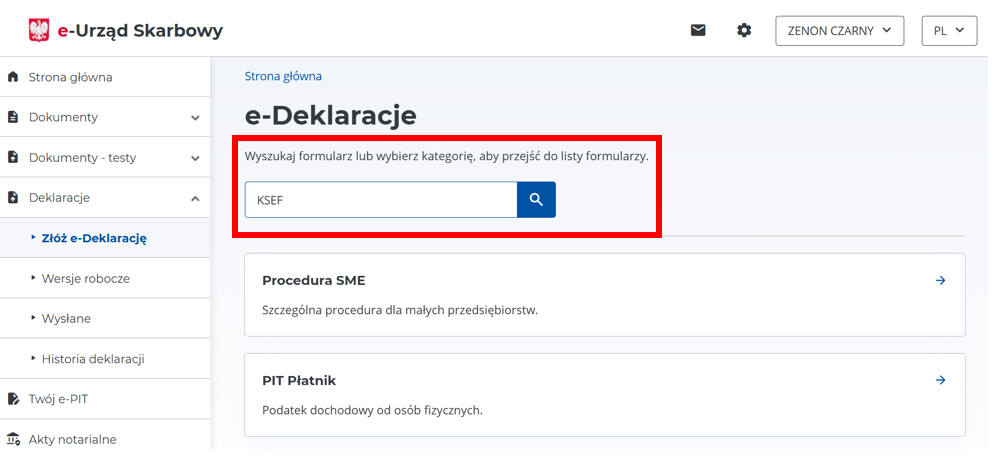
Task: Open the messages envelope icon
Action: pos(698,31)
